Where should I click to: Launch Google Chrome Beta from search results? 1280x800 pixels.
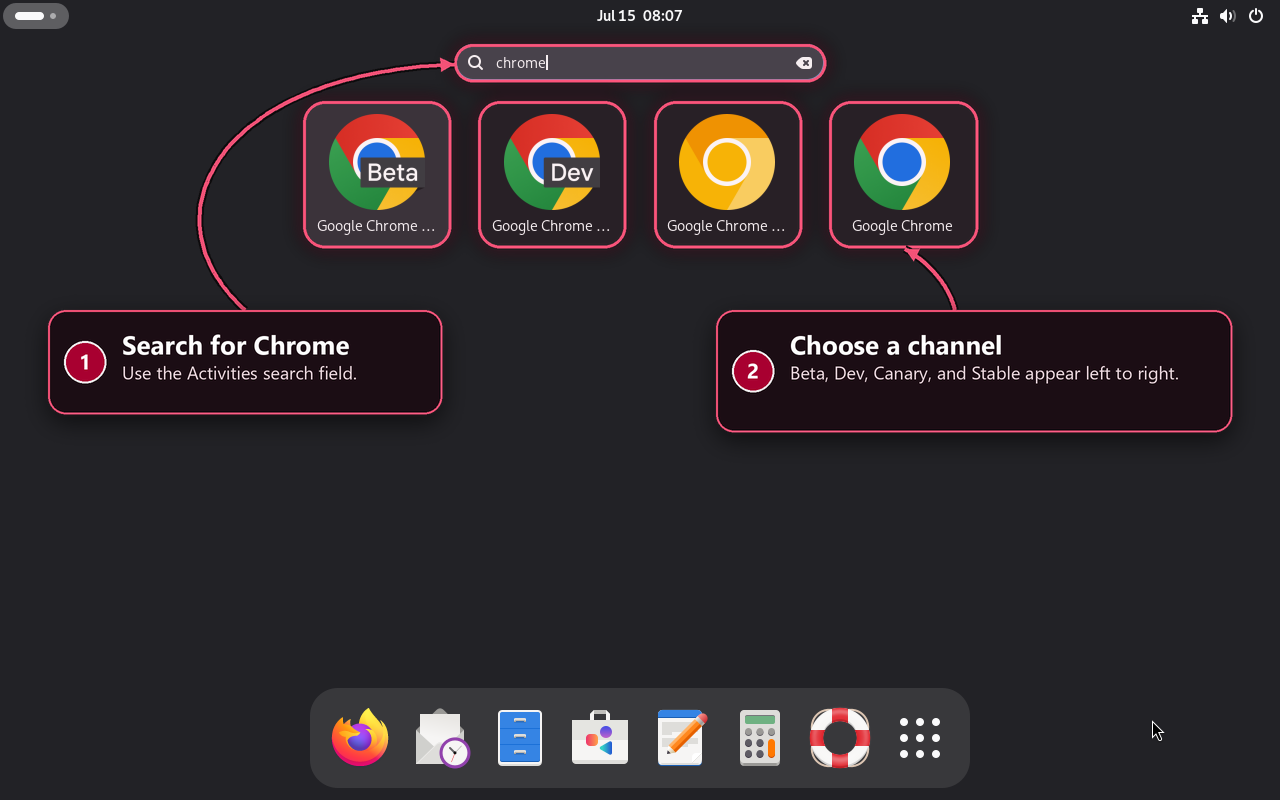click(x=377, y=174)
